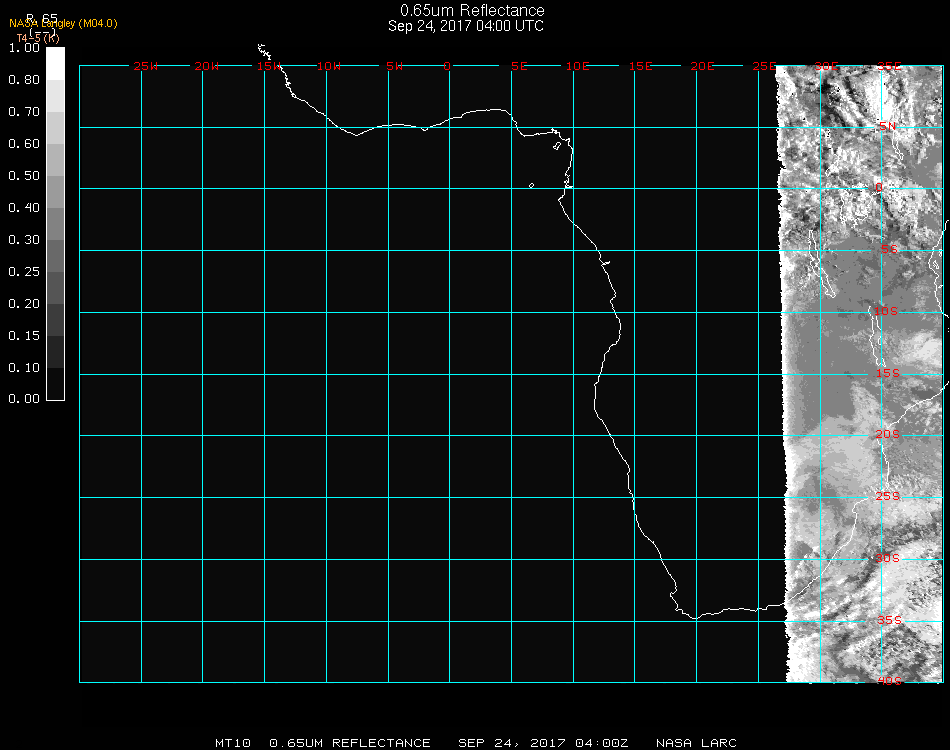Click the 0.80 value label on the colorbar

tap(23, 79)
